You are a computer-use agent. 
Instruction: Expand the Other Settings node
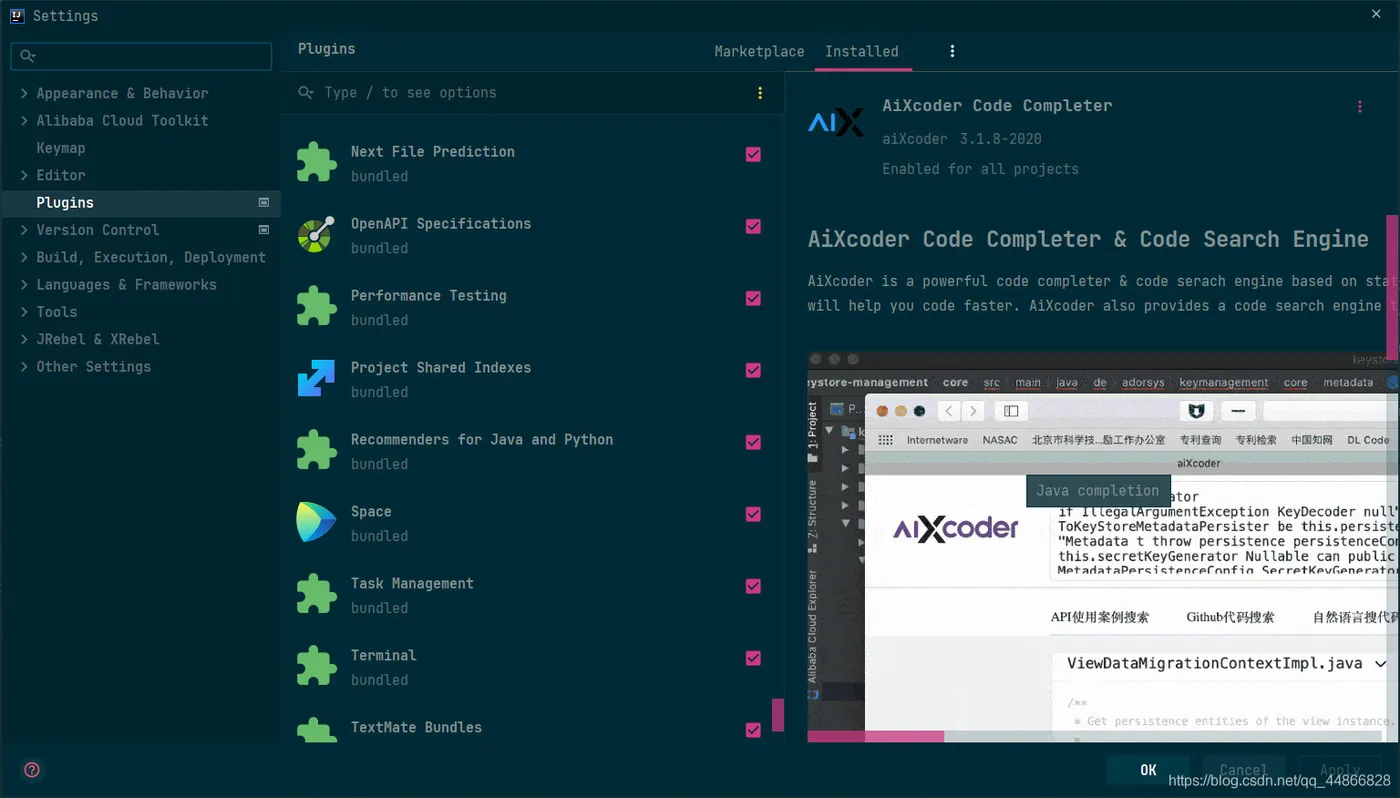(24, 367)
